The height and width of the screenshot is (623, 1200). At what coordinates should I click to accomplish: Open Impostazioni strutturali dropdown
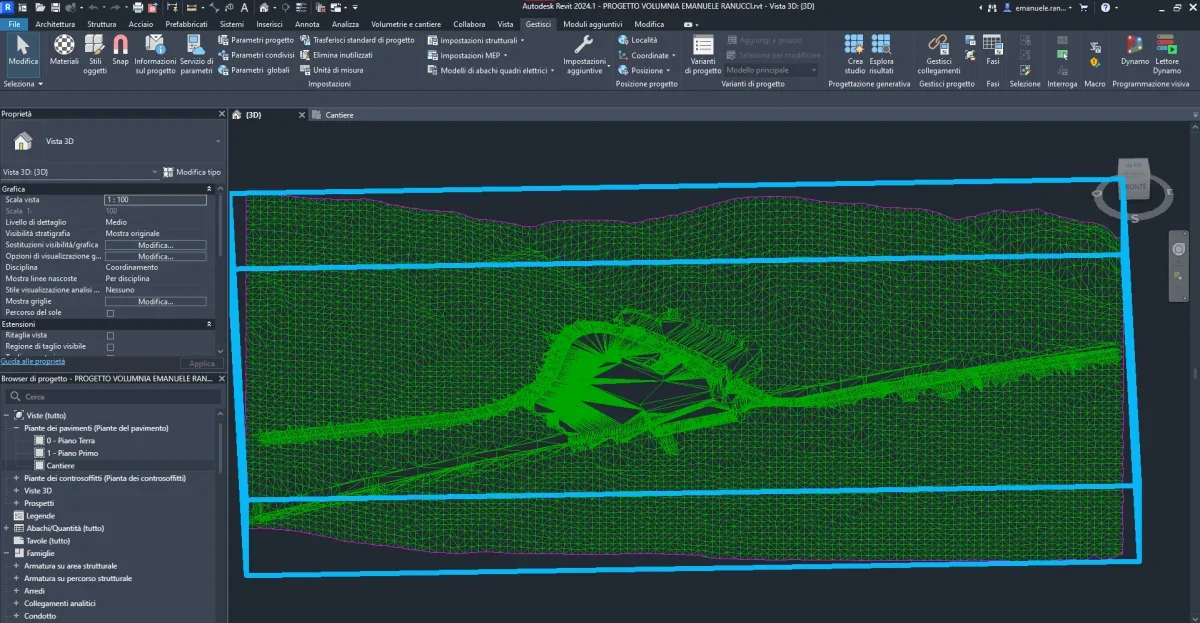(475, 40)
